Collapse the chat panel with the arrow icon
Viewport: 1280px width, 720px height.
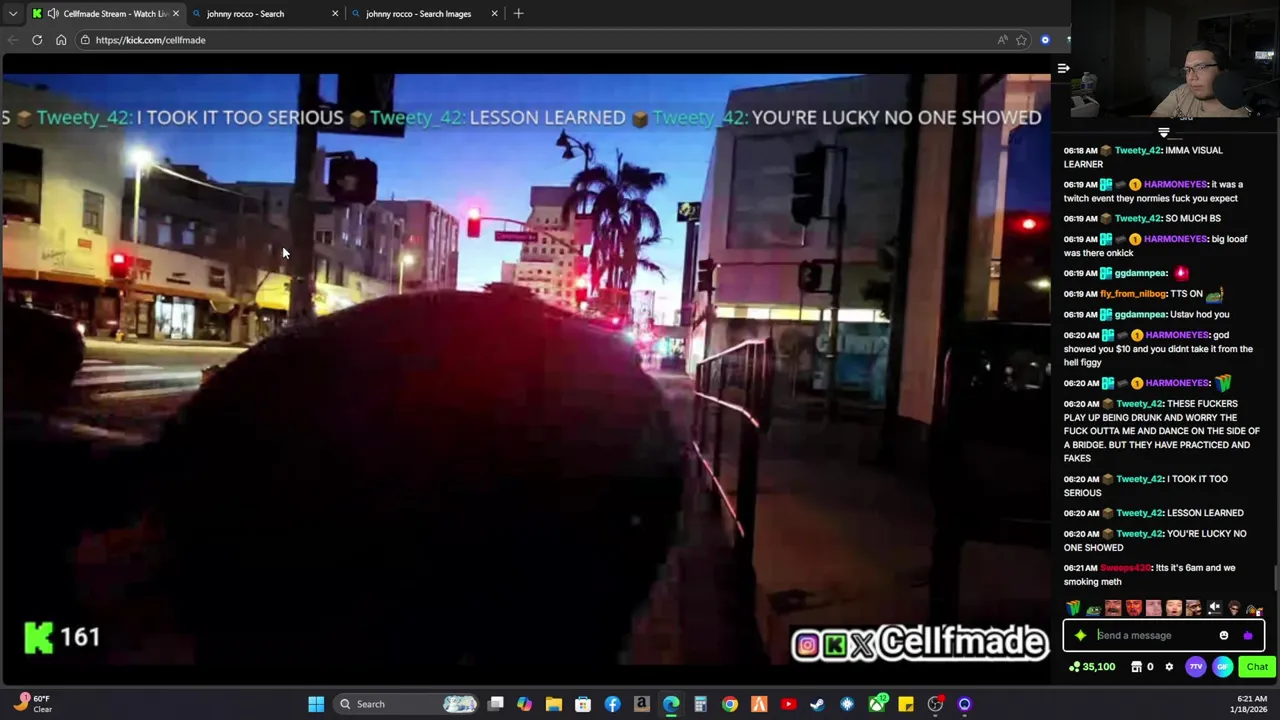pyautogui.click(x=1063, y=69)
